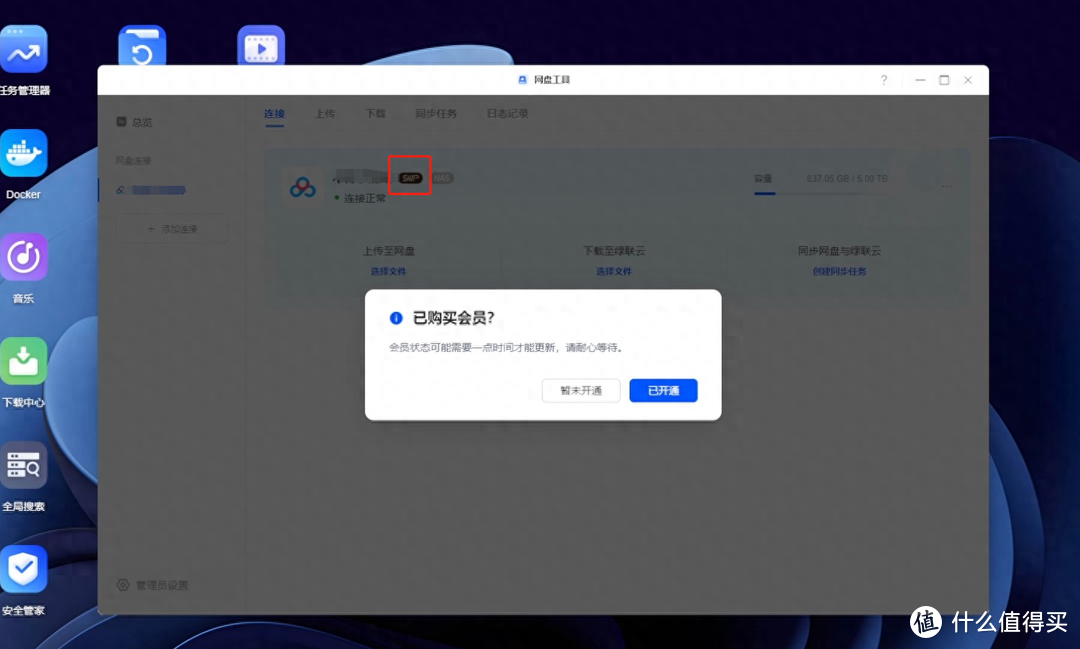Click 暂未开通 in the dialog
1080x649 pixels.
click(581, 391)
